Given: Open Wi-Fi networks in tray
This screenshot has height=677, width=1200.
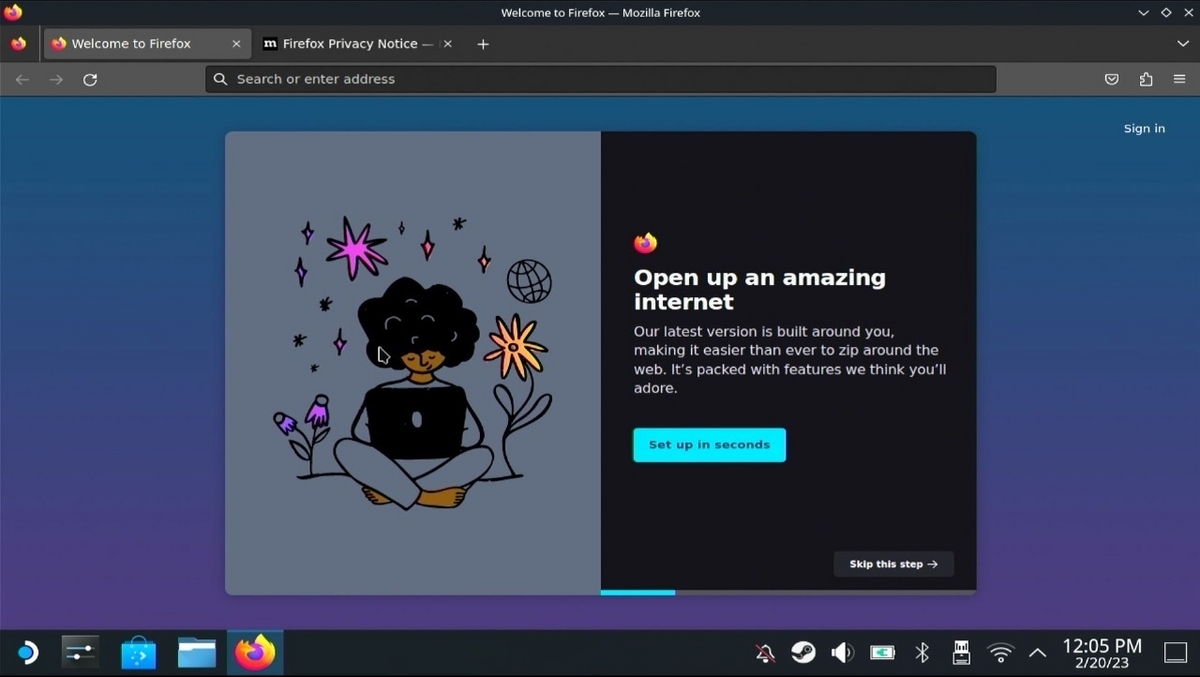Looking at the screenshot, I should pyautogui.click(x=1000, y=653).
